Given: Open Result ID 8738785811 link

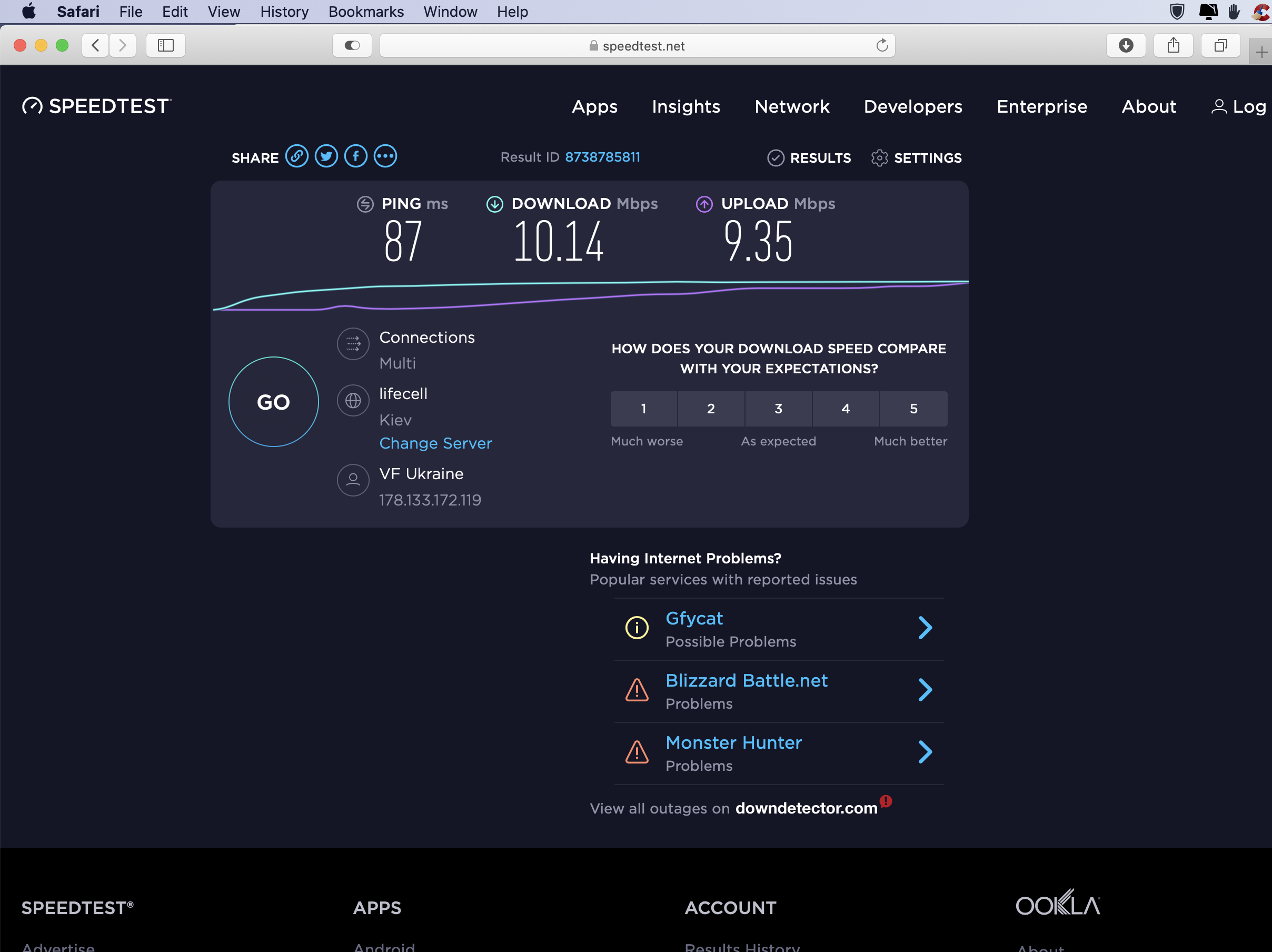Looking at the screenshot, I should pos(602,157).
